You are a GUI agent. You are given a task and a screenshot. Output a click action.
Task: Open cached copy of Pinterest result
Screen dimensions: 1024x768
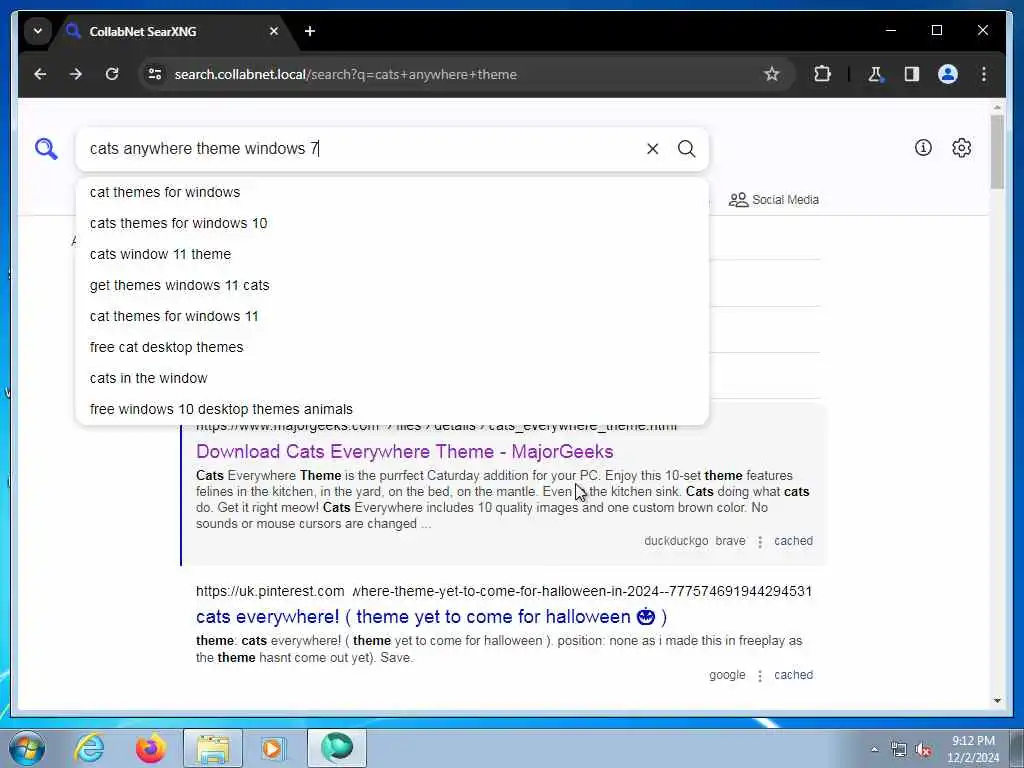click(x=793, y=675)
